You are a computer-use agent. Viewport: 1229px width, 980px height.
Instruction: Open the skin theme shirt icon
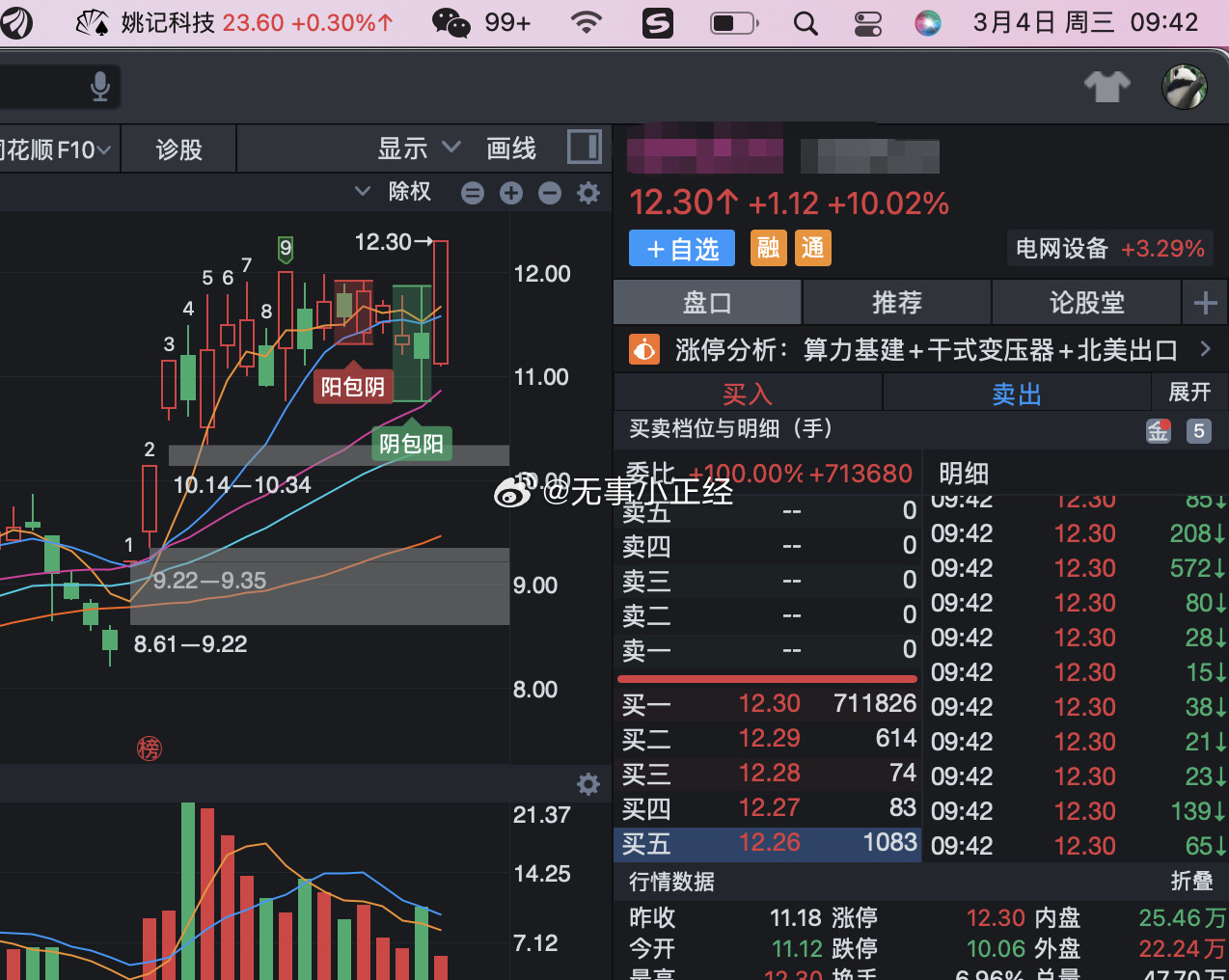(x=1106, y=87)
